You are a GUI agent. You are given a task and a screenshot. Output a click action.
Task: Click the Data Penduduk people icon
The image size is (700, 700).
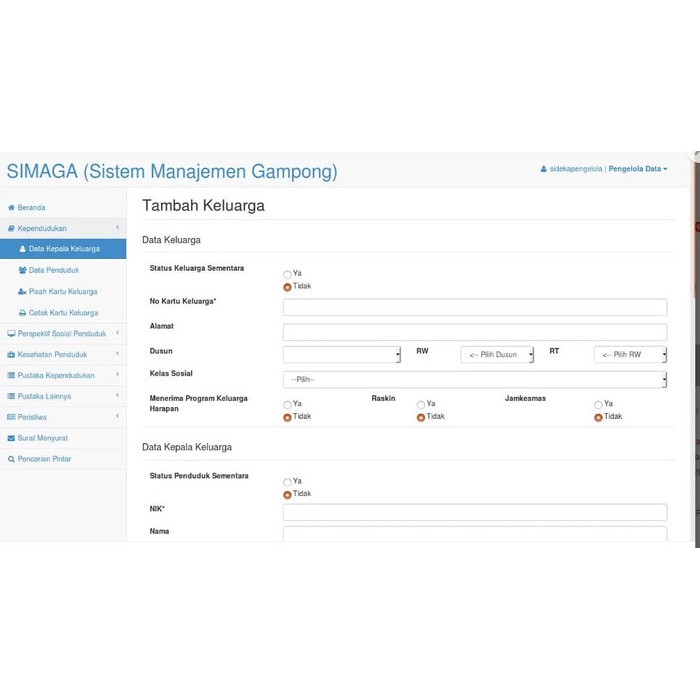coord(22,270)
